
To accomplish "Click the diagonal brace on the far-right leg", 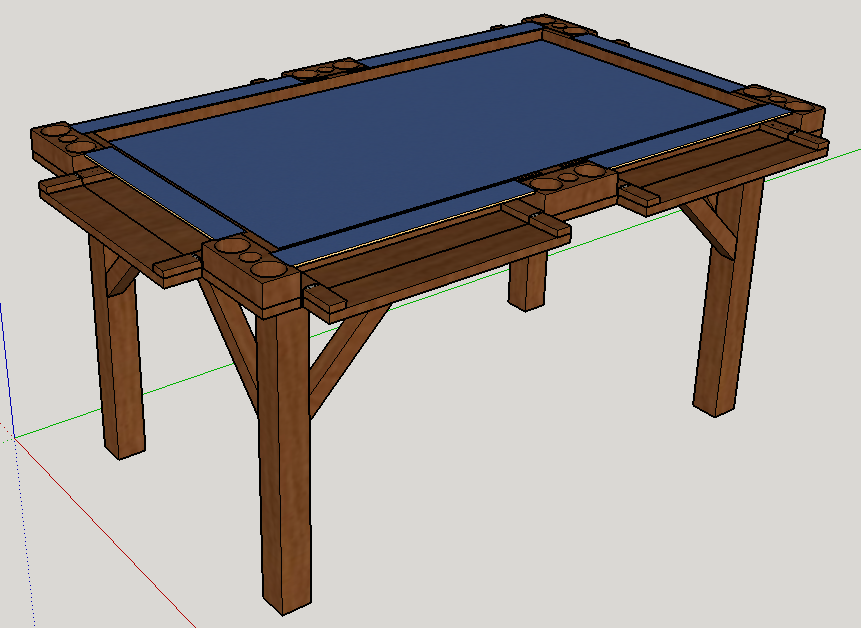I will (x=707, y=229).
